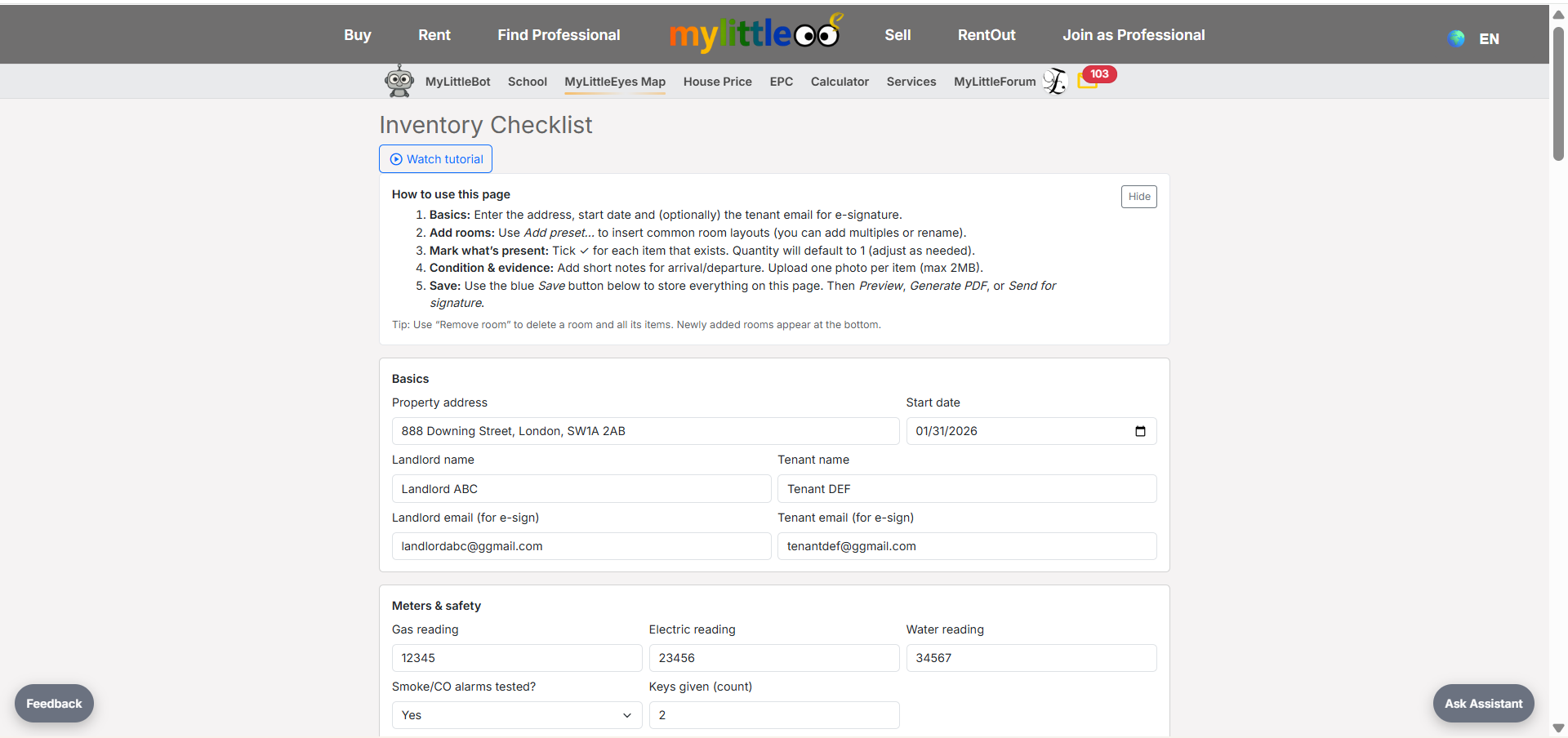Open the EN language selector

click(x=1489, y=38)
